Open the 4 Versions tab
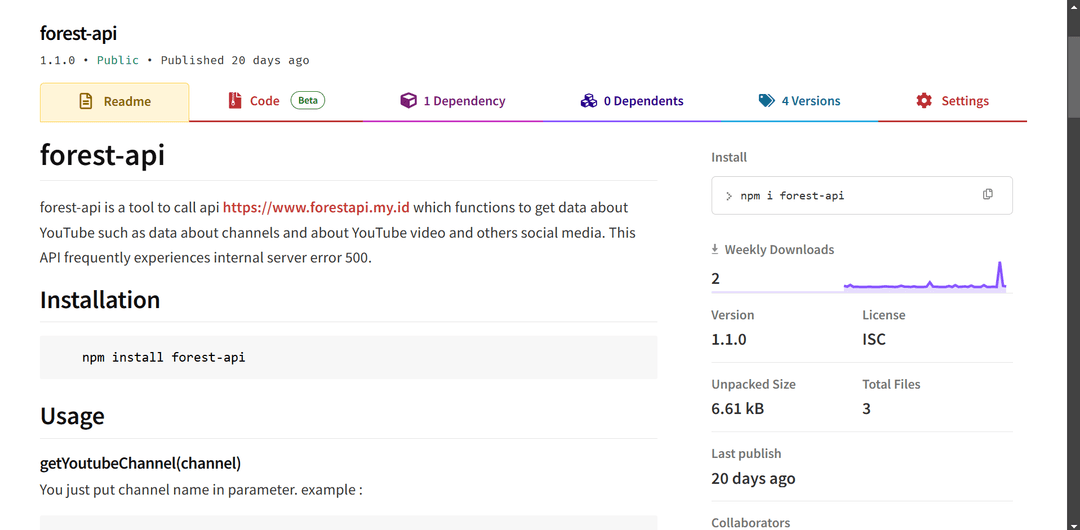 [x=799, y=101]
